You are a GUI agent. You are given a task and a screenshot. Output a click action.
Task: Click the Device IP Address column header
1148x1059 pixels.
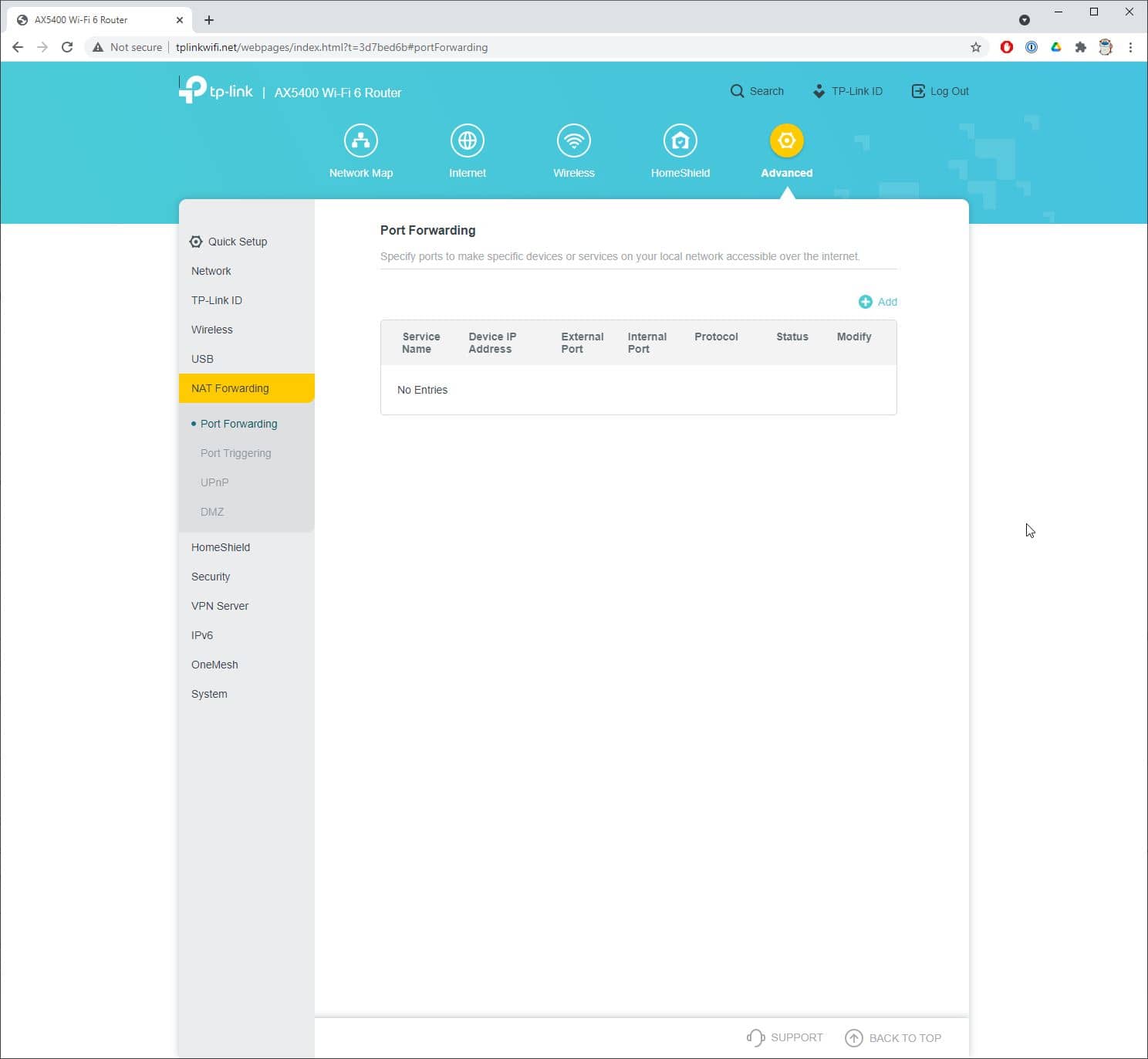(x=492, y=343)
